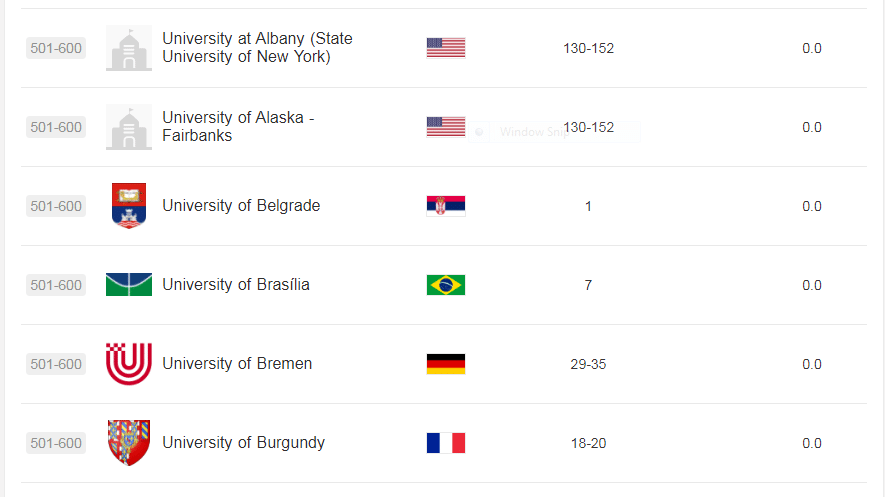This screenshot has height=497, width=885.
Task: Click the University of Brasília logo
Action: pyautogui.click(x=129, y=285)
